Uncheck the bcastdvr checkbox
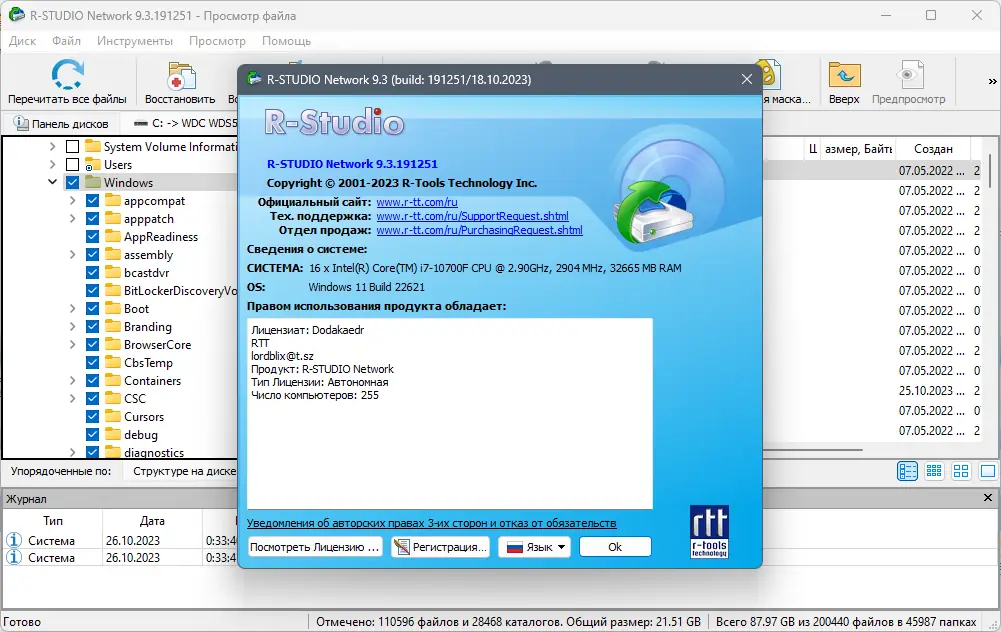1001x632 pixels. tap(92, 273)
